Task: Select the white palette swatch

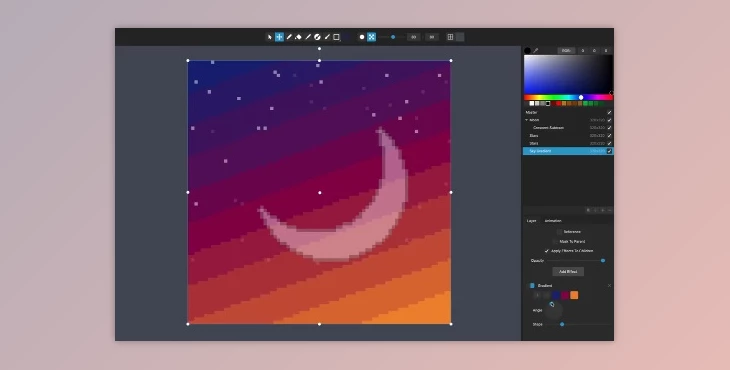Action: coord(532,103)
